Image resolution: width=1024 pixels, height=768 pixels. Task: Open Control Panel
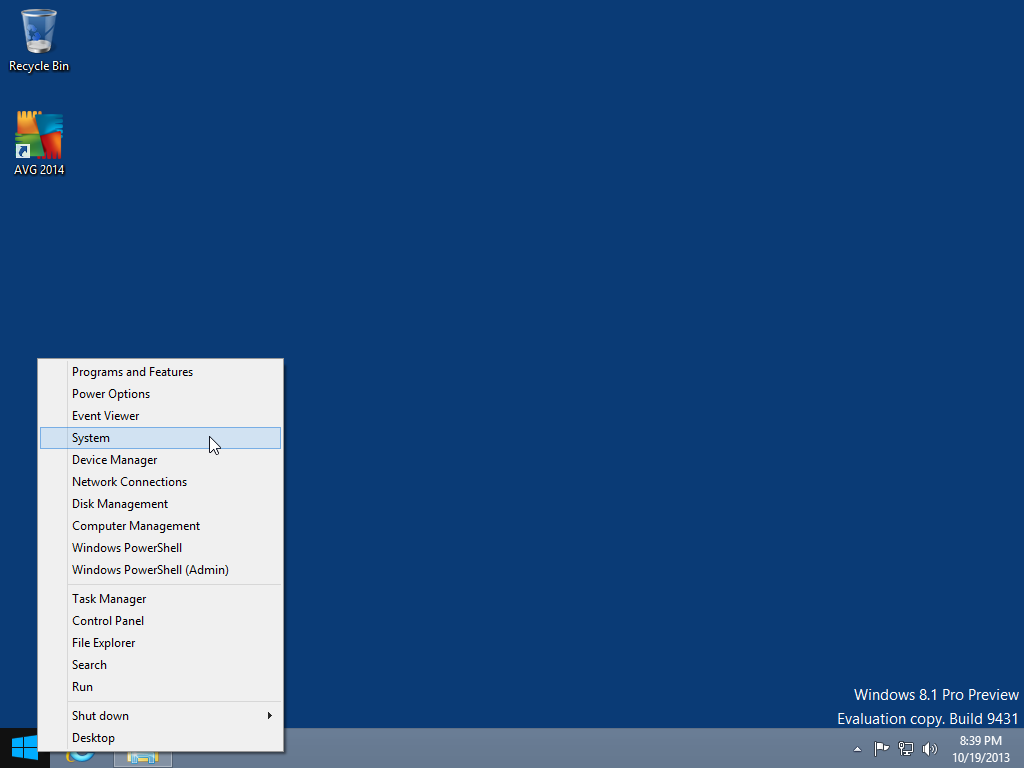click(160, 621)
